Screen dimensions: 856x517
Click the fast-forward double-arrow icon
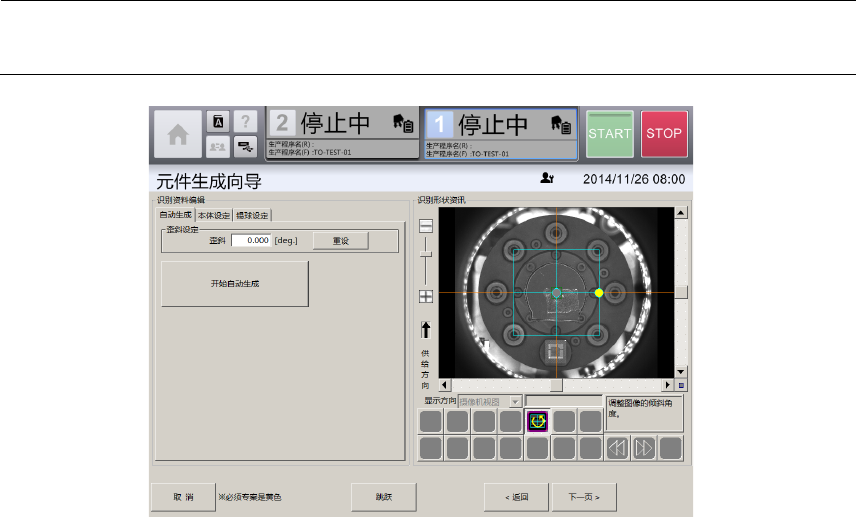click(644, 447)
